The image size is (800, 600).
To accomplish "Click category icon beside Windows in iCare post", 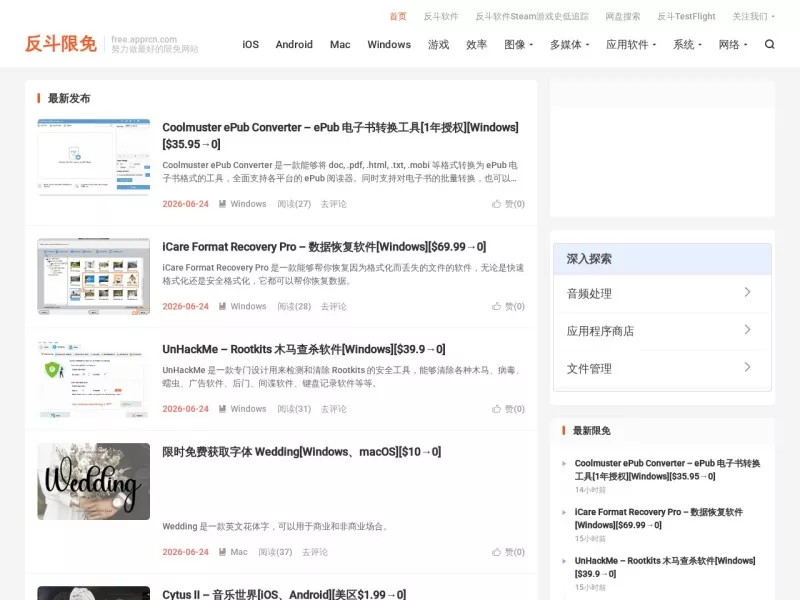I will click(x=222, y=307).
